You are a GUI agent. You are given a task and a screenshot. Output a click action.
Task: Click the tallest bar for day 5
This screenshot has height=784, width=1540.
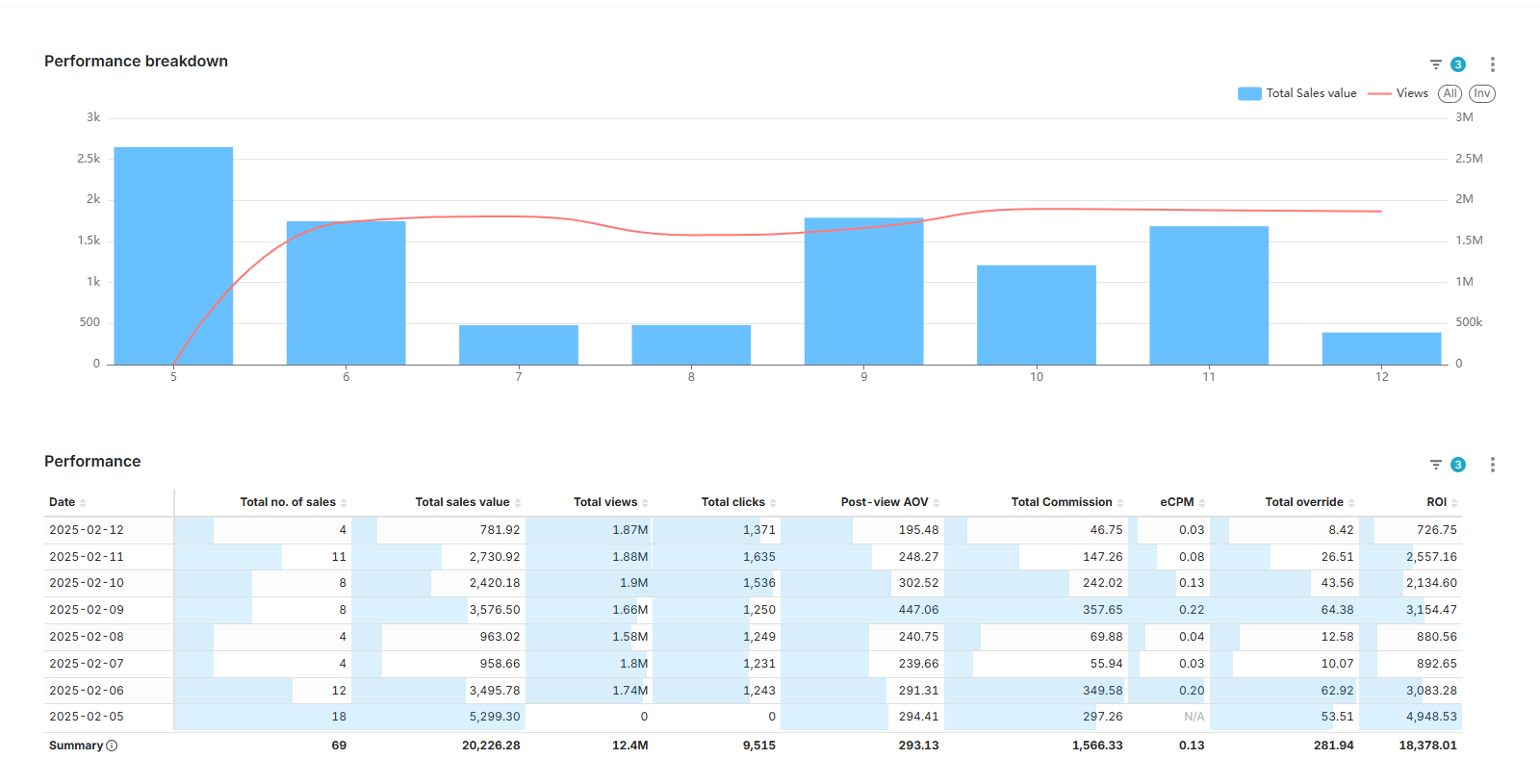[173, 256]
